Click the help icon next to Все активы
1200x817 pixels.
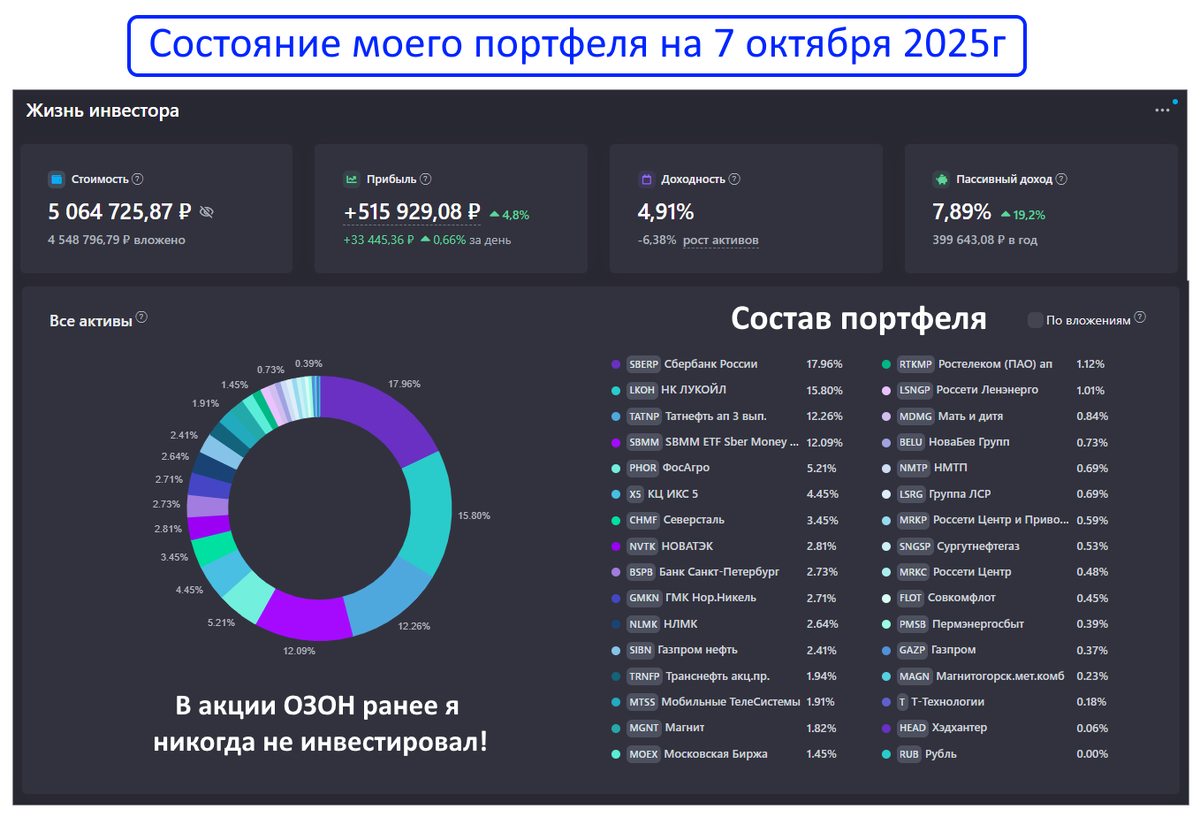point(142,318)
